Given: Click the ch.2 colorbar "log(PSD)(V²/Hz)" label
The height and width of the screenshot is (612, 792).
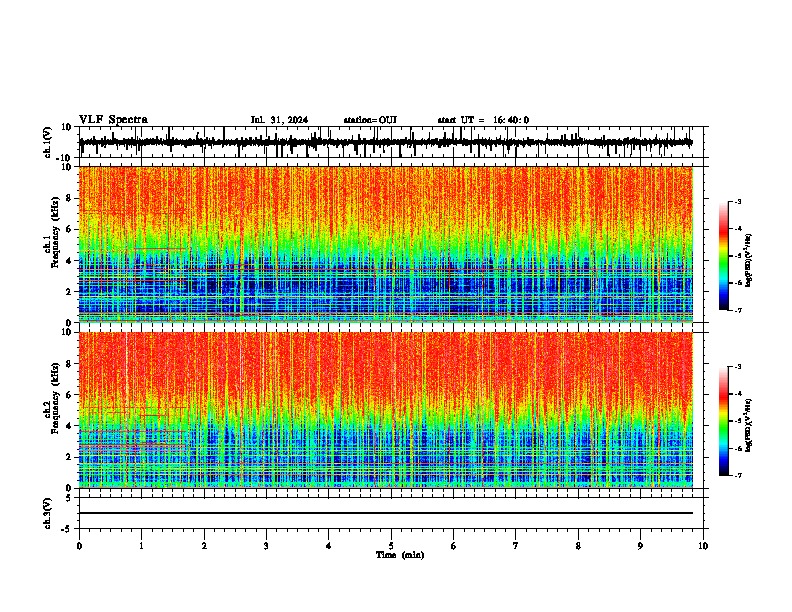Looking at the screenshot, I should tap(748, 426).
